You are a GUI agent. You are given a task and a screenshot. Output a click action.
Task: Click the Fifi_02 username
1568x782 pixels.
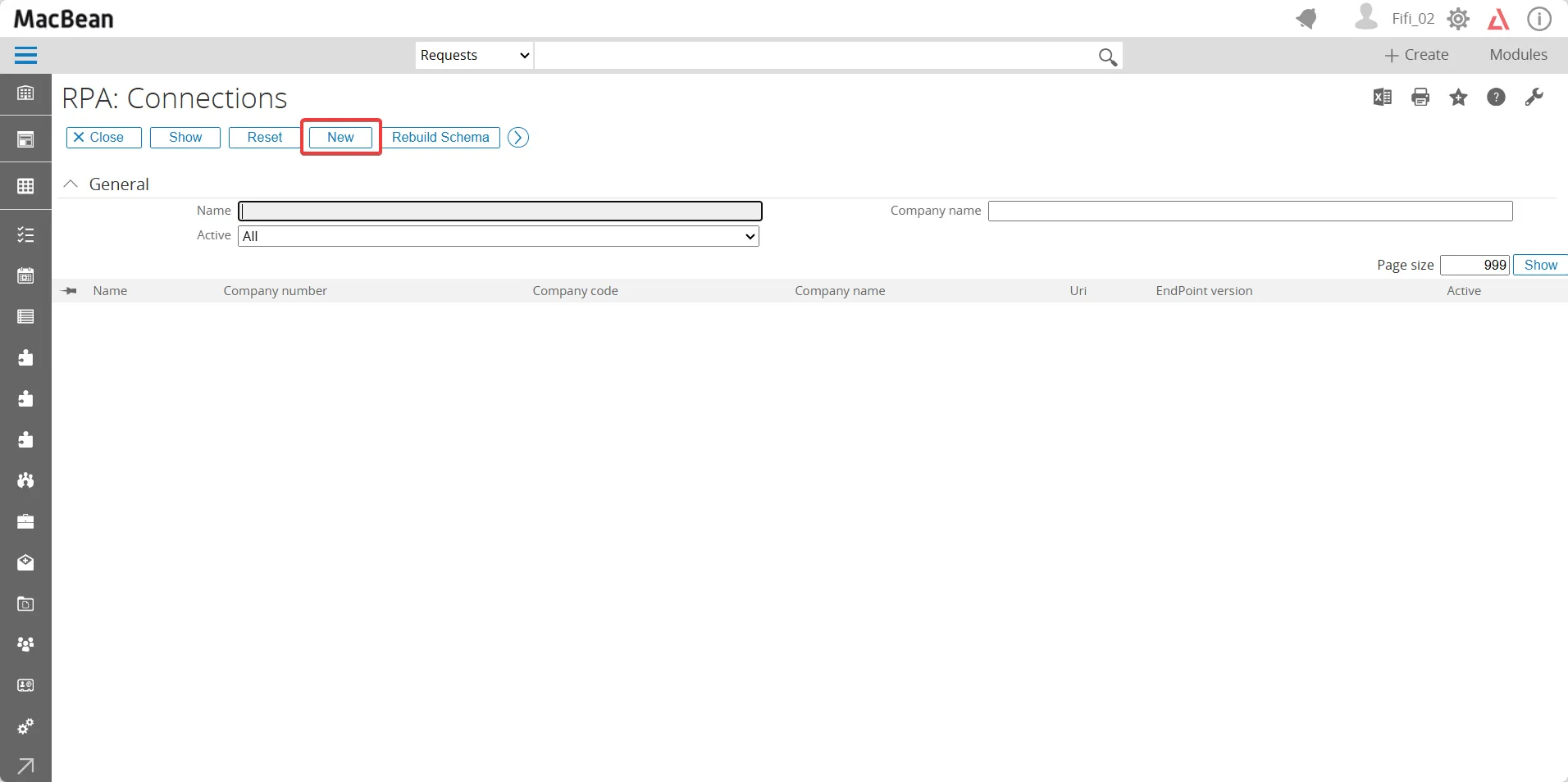pos(1413,19)
